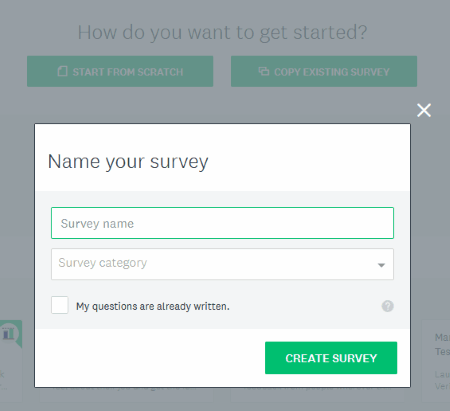Close the Name your survey dialog
Viewport: 450px width, 411px height.
click(424, 110)
